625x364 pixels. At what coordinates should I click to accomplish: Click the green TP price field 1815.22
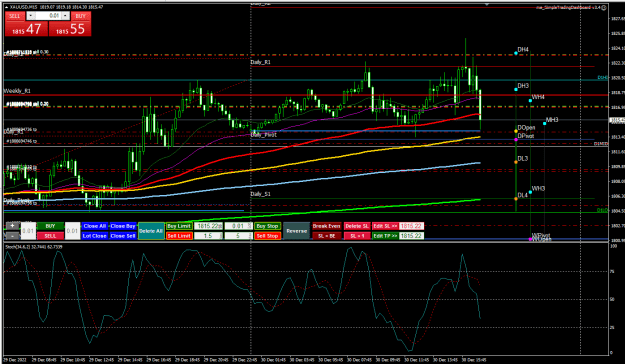click(x=411, y=236)
